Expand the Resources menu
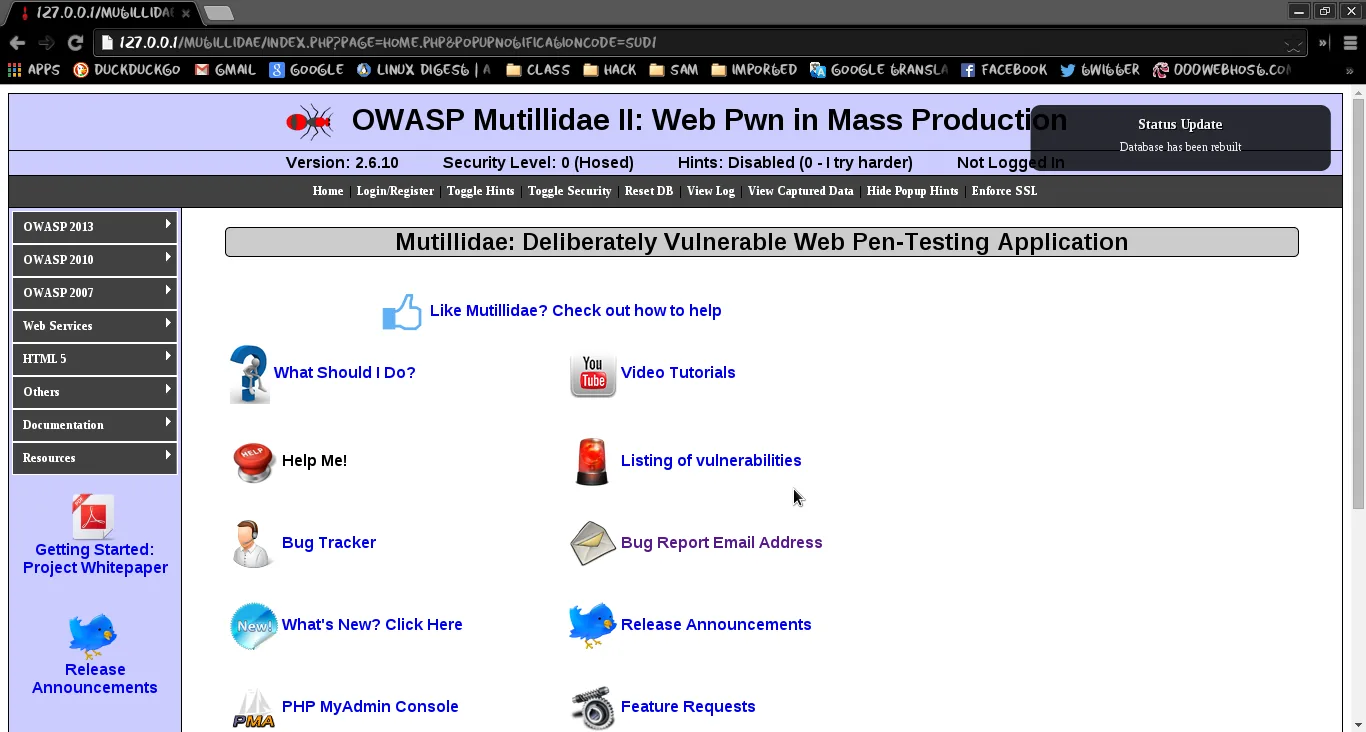The width and height of the screenshot is (1366, 732). point(95,458)
